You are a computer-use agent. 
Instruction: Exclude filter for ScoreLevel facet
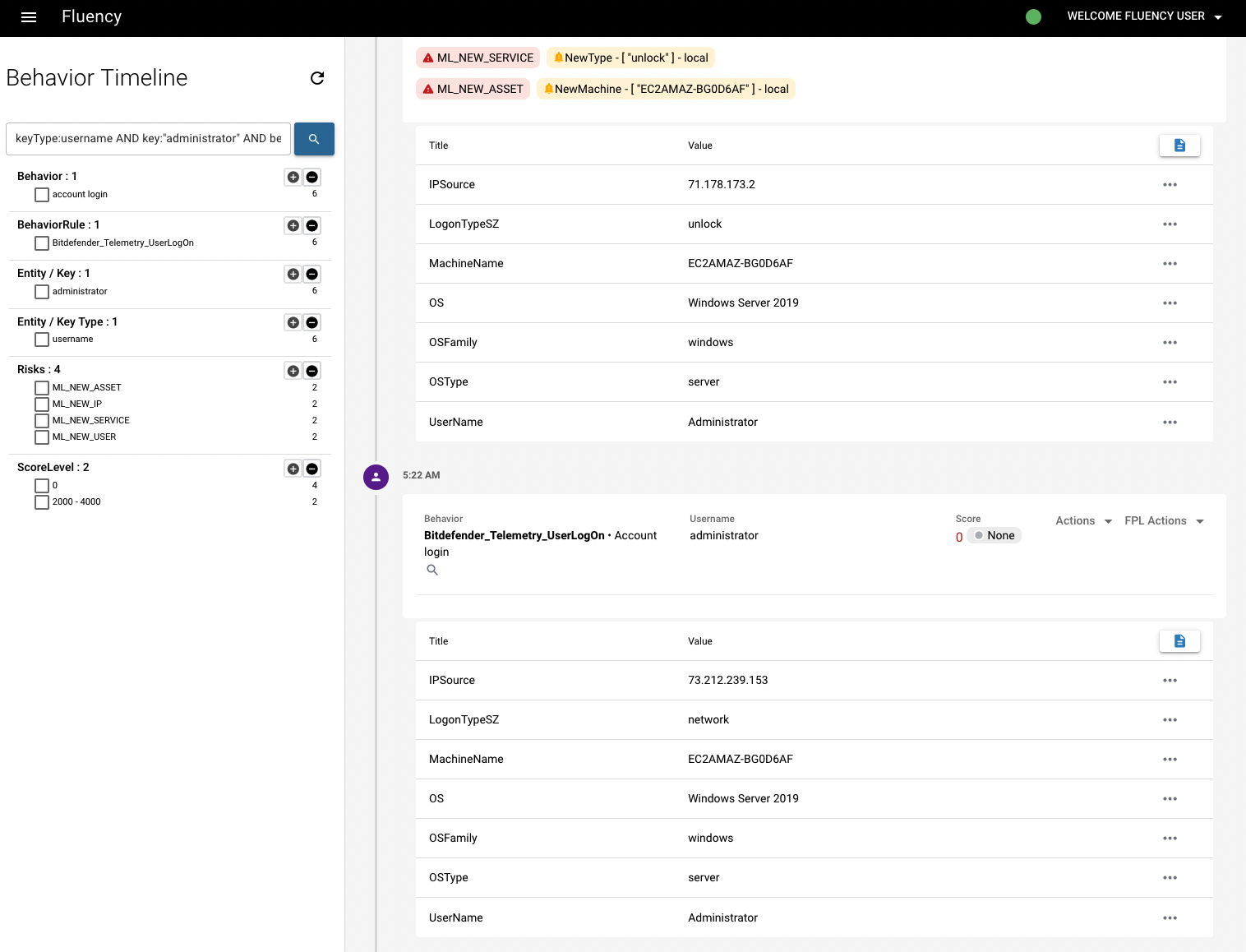click(x=312, y=469)
